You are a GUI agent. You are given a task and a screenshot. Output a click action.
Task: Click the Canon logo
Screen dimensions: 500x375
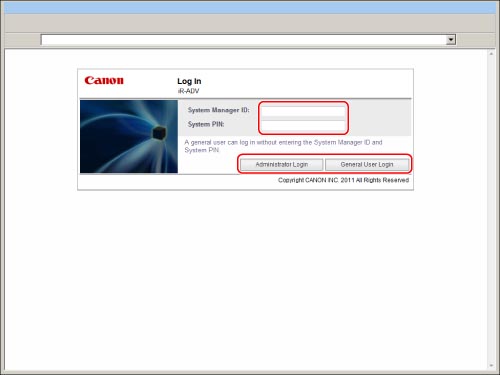coord(104,81)
